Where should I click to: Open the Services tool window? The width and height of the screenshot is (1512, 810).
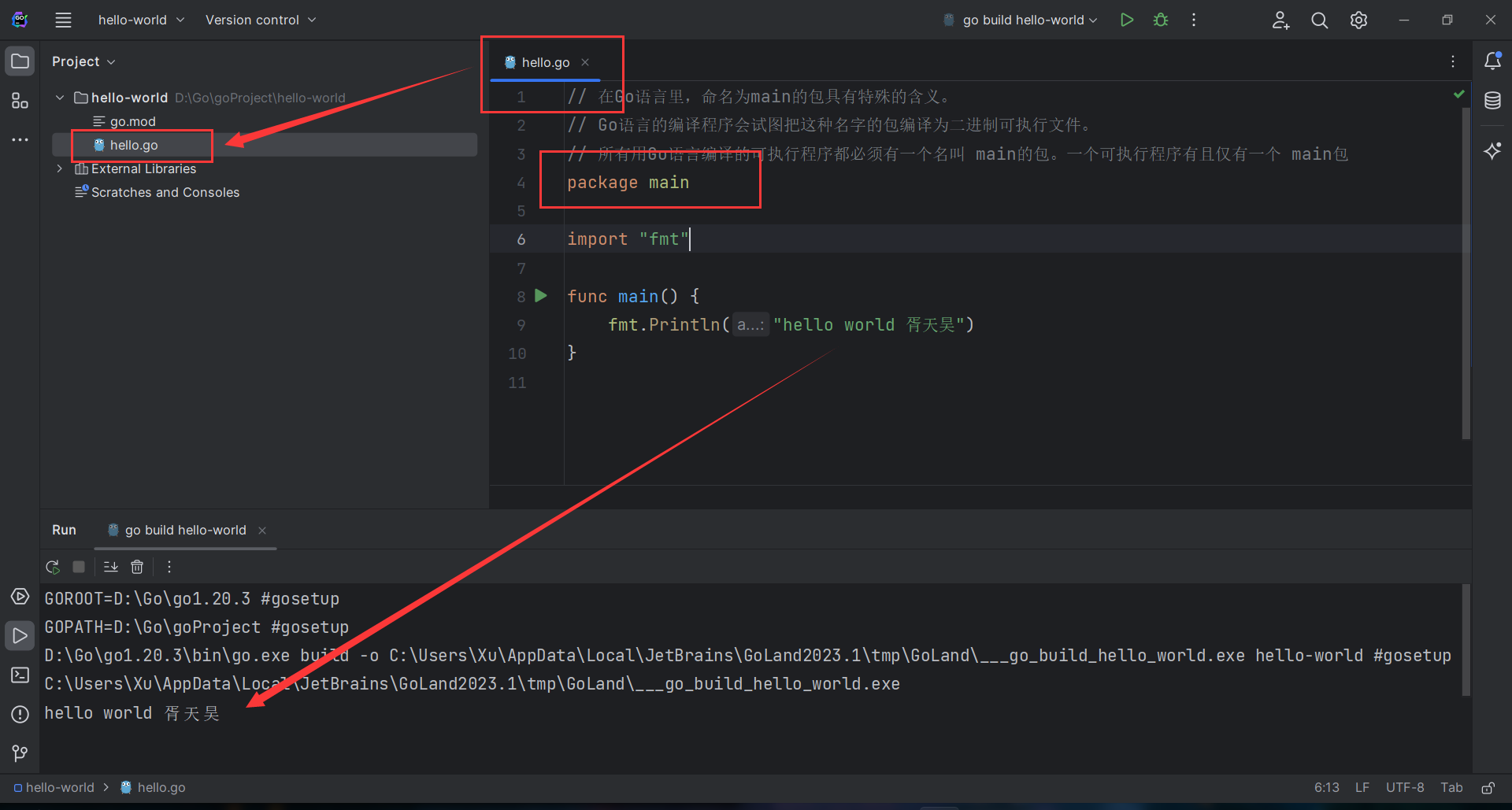(x=20, y=597)
